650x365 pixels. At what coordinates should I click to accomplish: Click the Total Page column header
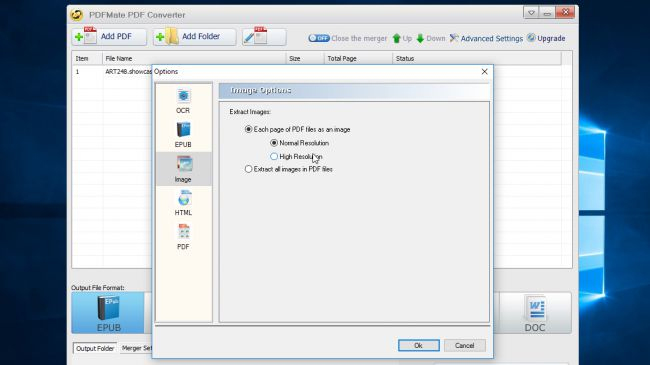(358, 58)
